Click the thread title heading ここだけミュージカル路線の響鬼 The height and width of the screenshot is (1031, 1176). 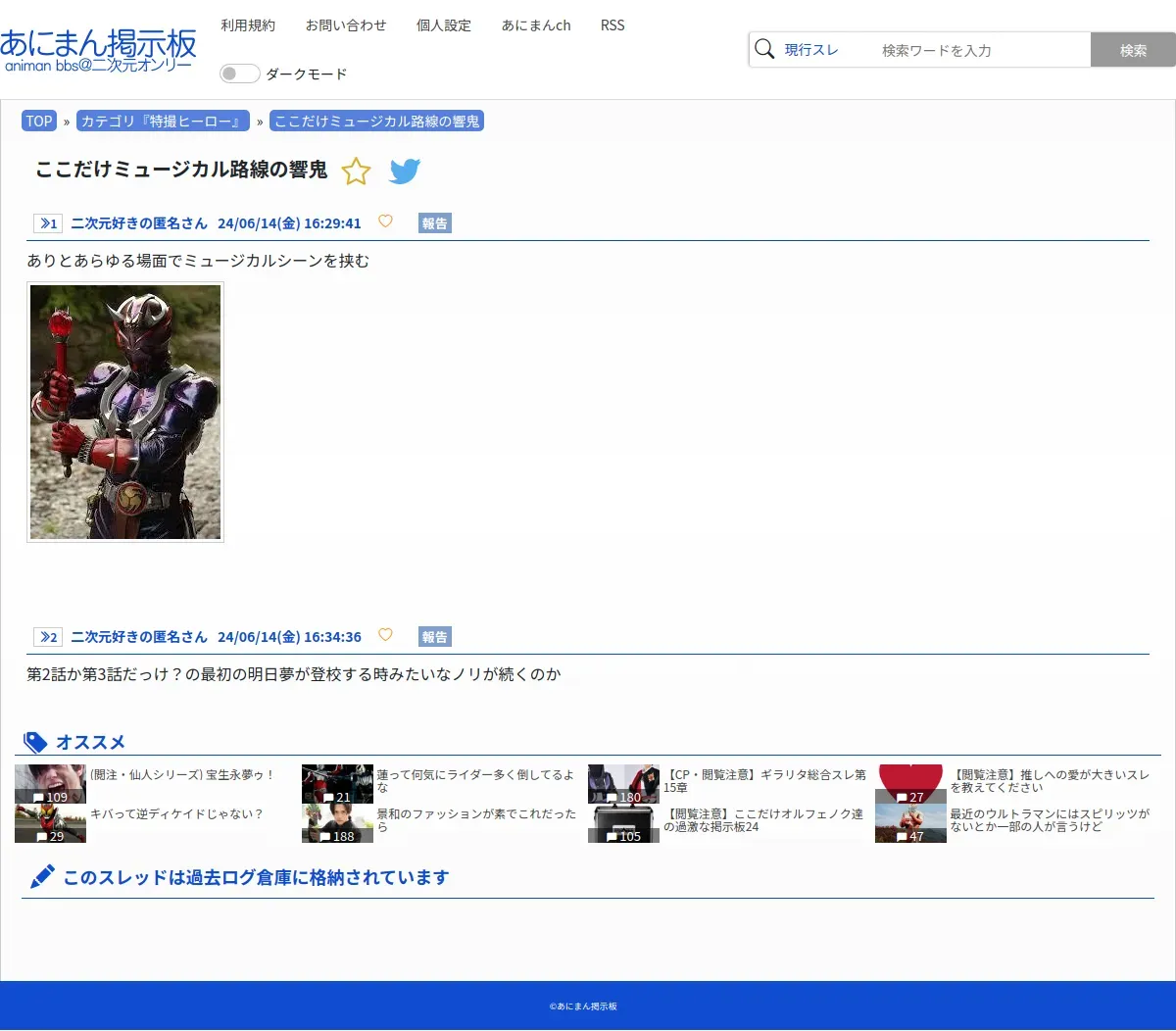pos(181,170)
